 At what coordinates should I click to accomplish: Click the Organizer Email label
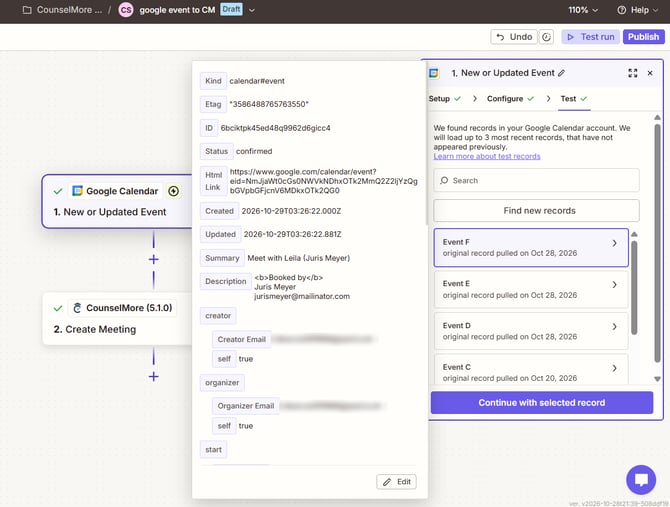pos(246,406)
